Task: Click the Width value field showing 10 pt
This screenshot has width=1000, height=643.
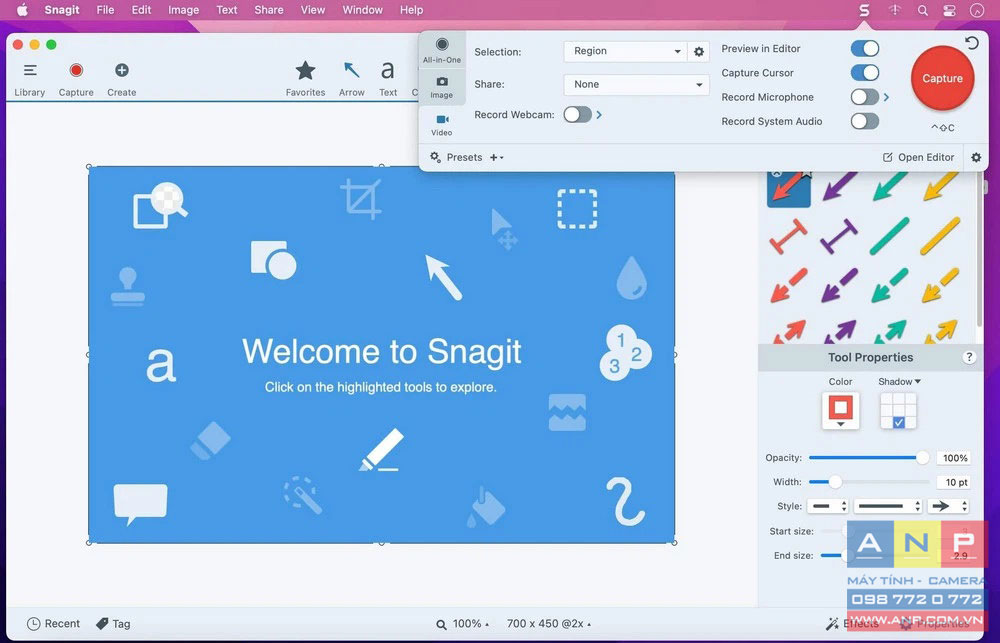Action: (953, 482)
